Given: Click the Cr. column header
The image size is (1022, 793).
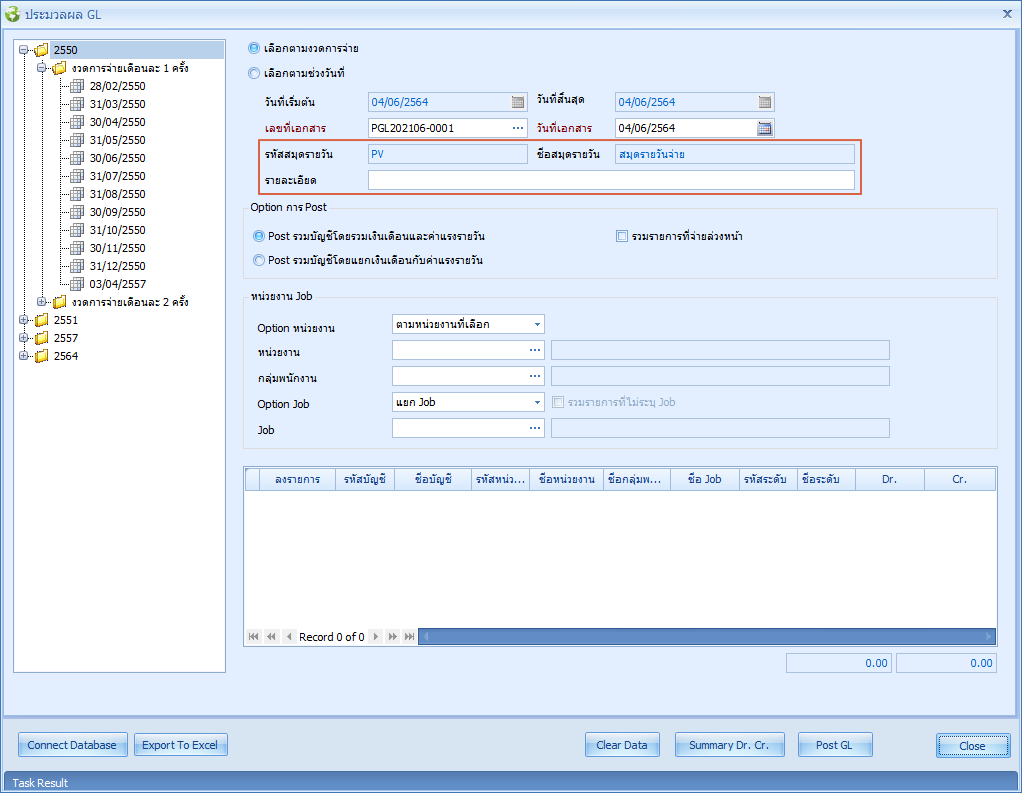Looking at the screenshot, I should 959,479.
